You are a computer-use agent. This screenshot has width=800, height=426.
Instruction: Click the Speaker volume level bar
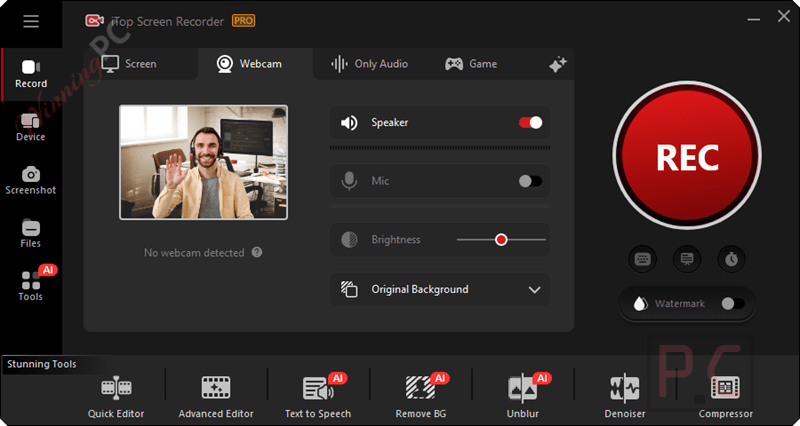coord(440,148)
